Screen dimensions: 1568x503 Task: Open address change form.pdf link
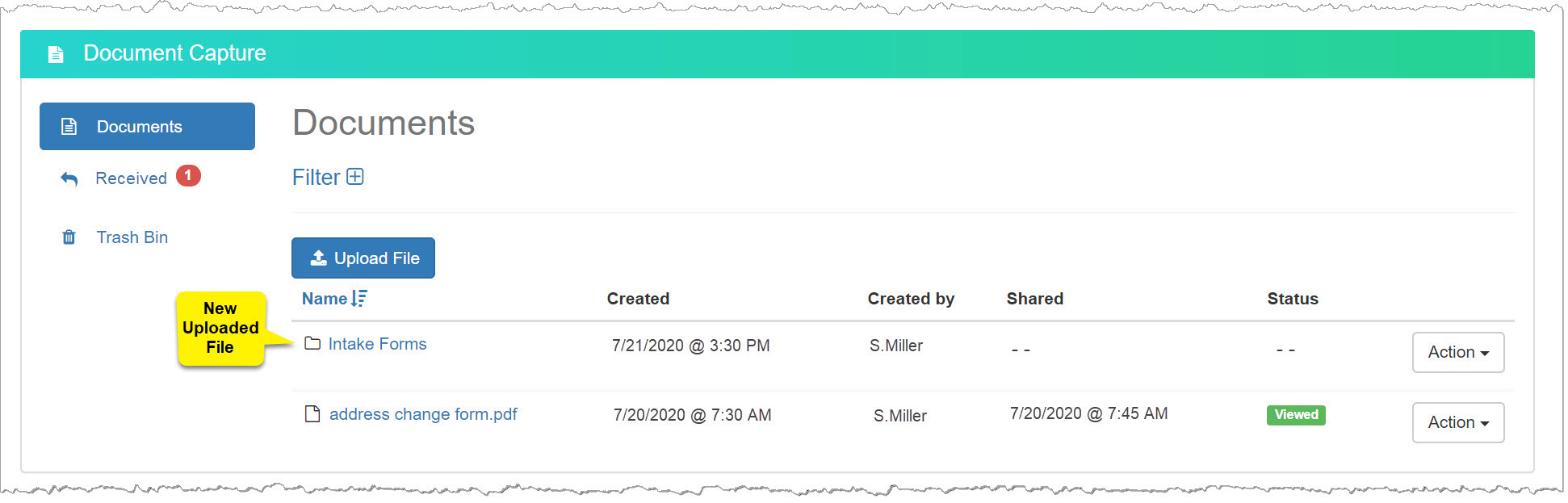pos(423,414)
